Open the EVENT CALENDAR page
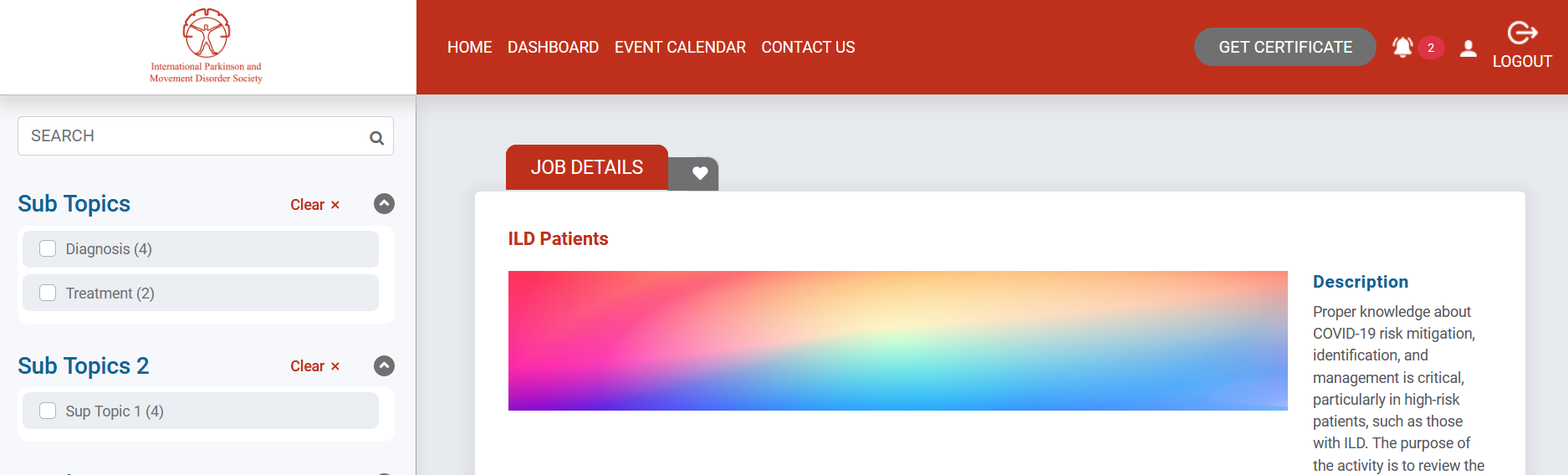 point(680,48)
